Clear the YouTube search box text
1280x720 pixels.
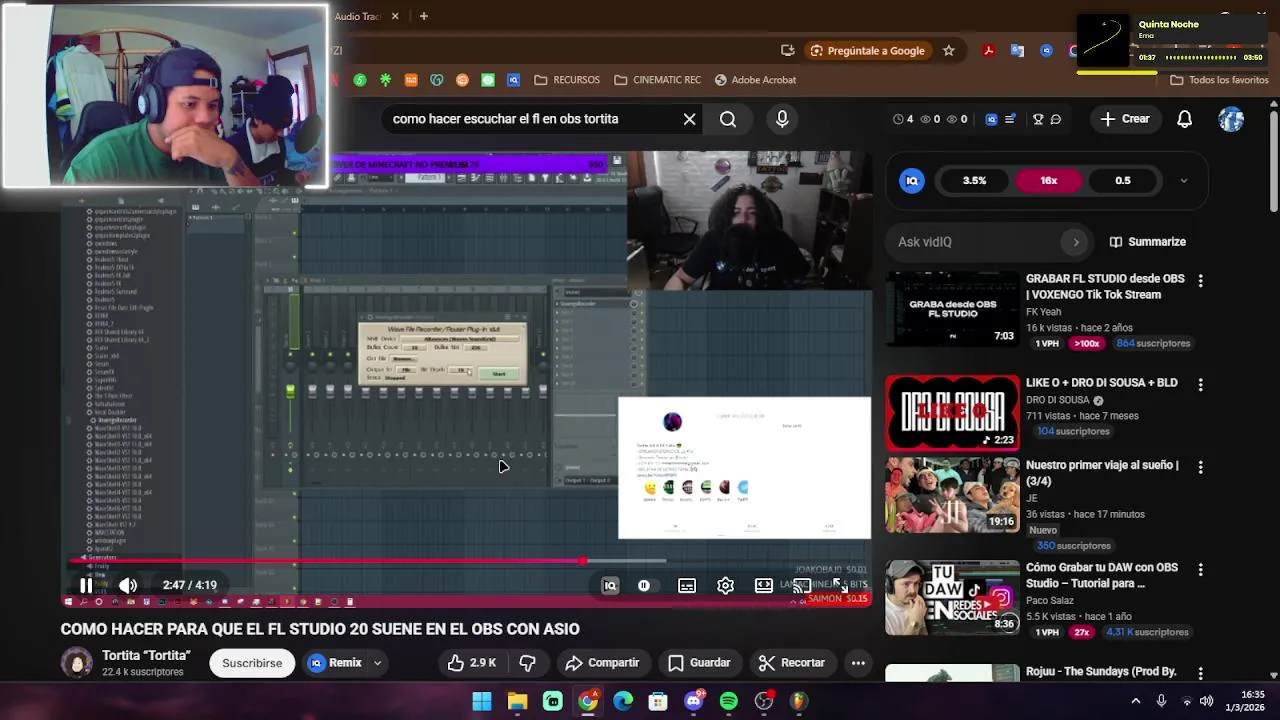tap(689, 119)
